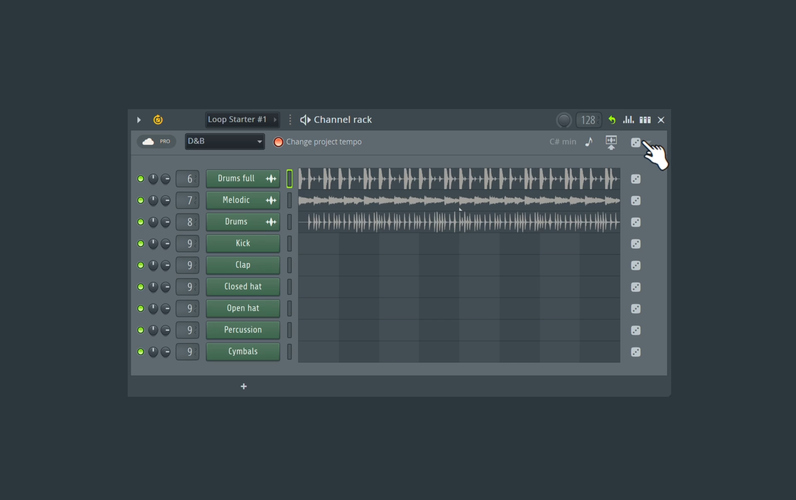Image resolution: width=796 pixels, height=500 pixels.
Task: Randomize the Open hat channel dice
Action: point(636,309)
